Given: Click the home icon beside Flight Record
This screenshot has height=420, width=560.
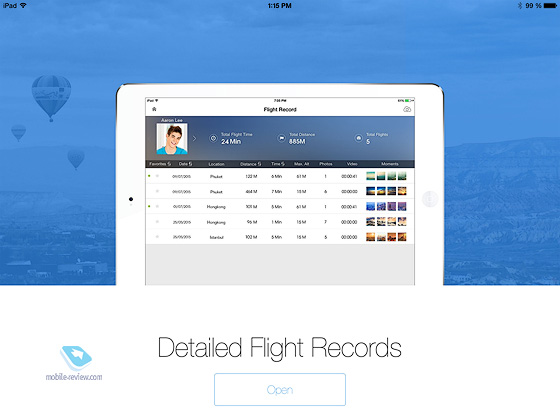Looking at the screenshot, I should pos(154,109).
